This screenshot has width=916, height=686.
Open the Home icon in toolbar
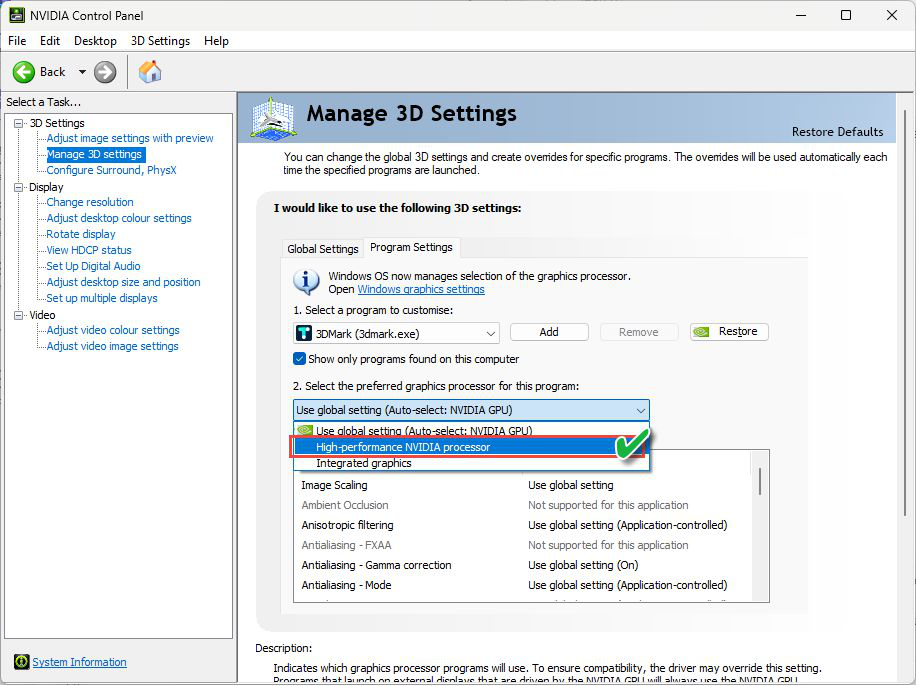pos(150,72)
